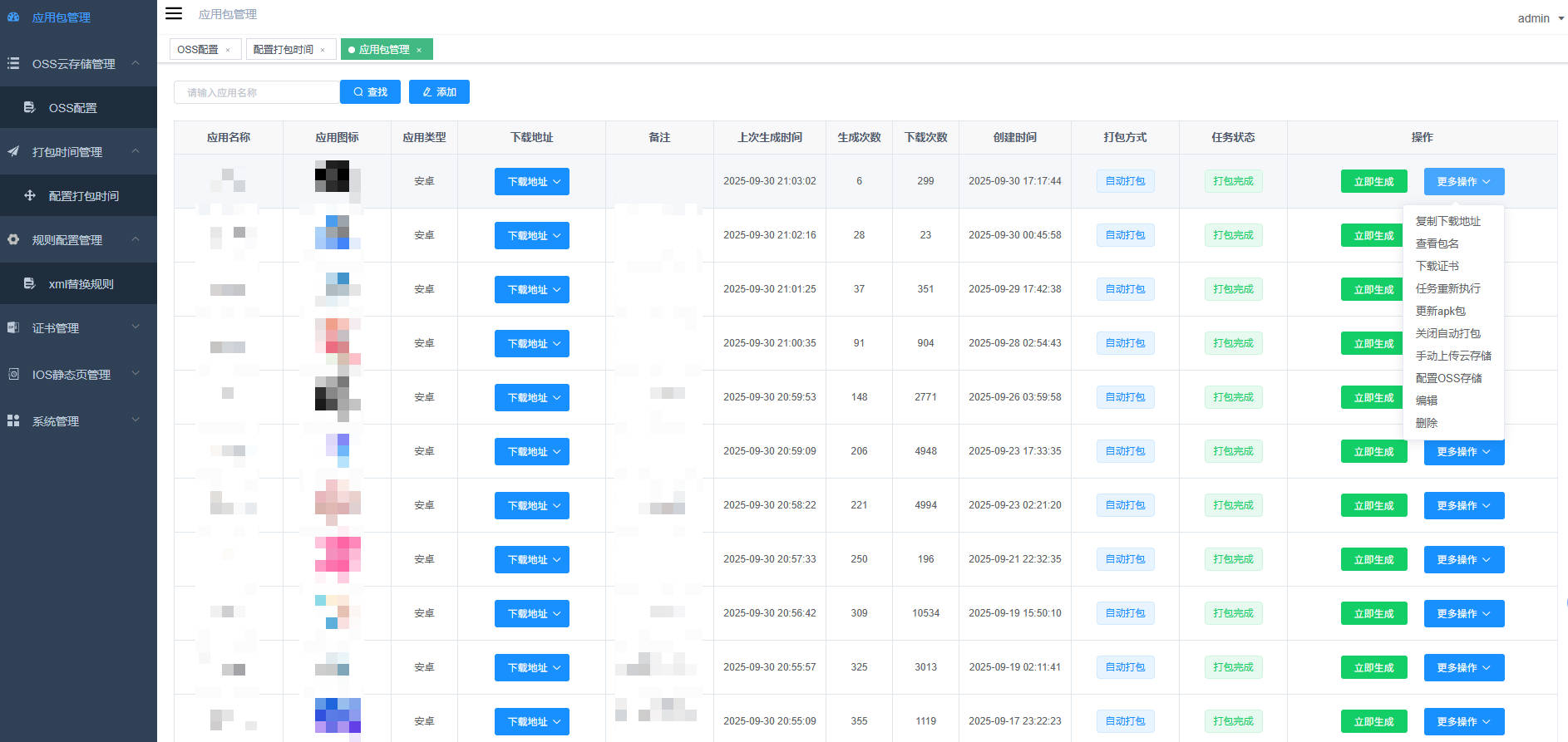Select 删除 from the more actions menu

pyautogui.click(x=1427, y=423)
